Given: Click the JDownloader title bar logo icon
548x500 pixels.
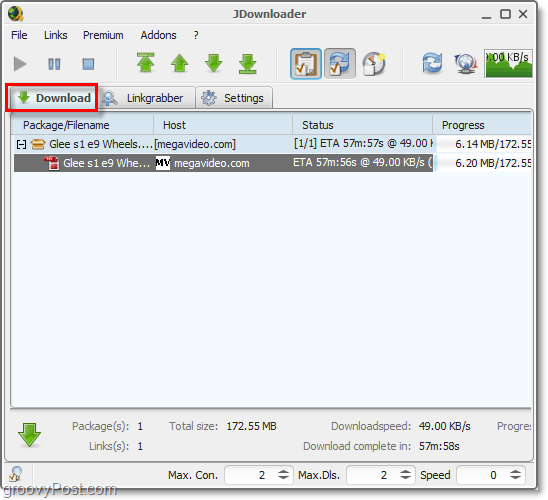Looking at the screenshot, I should [16, 14].
